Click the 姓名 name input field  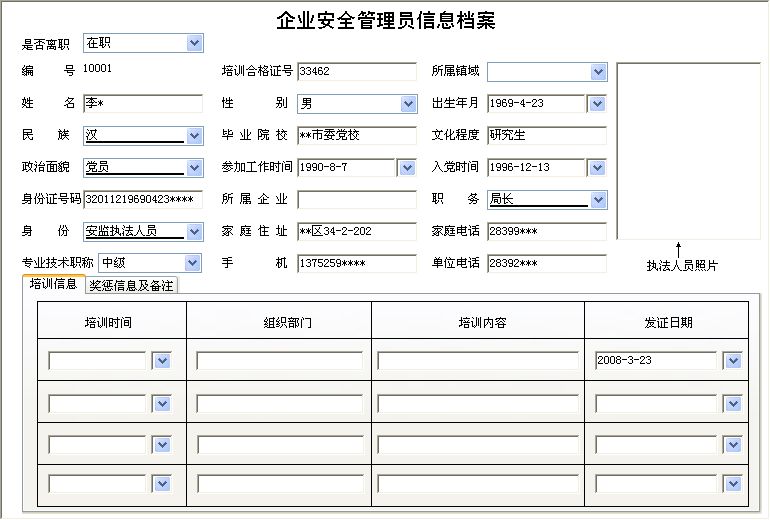(x=143, y=104)
